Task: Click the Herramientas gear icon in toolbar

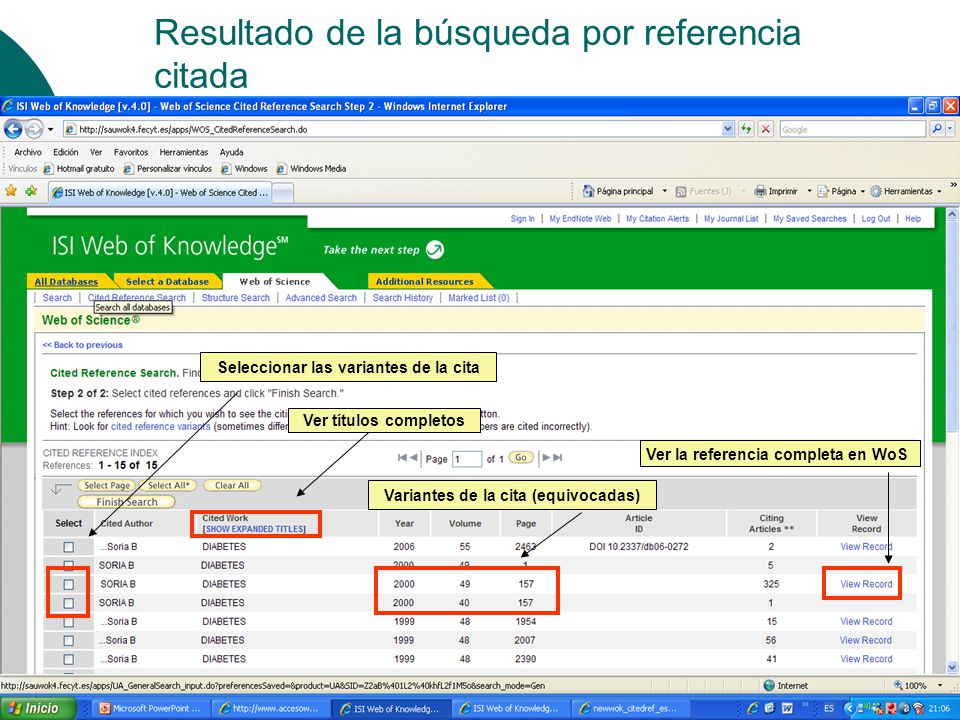Action: click(876, 192)
